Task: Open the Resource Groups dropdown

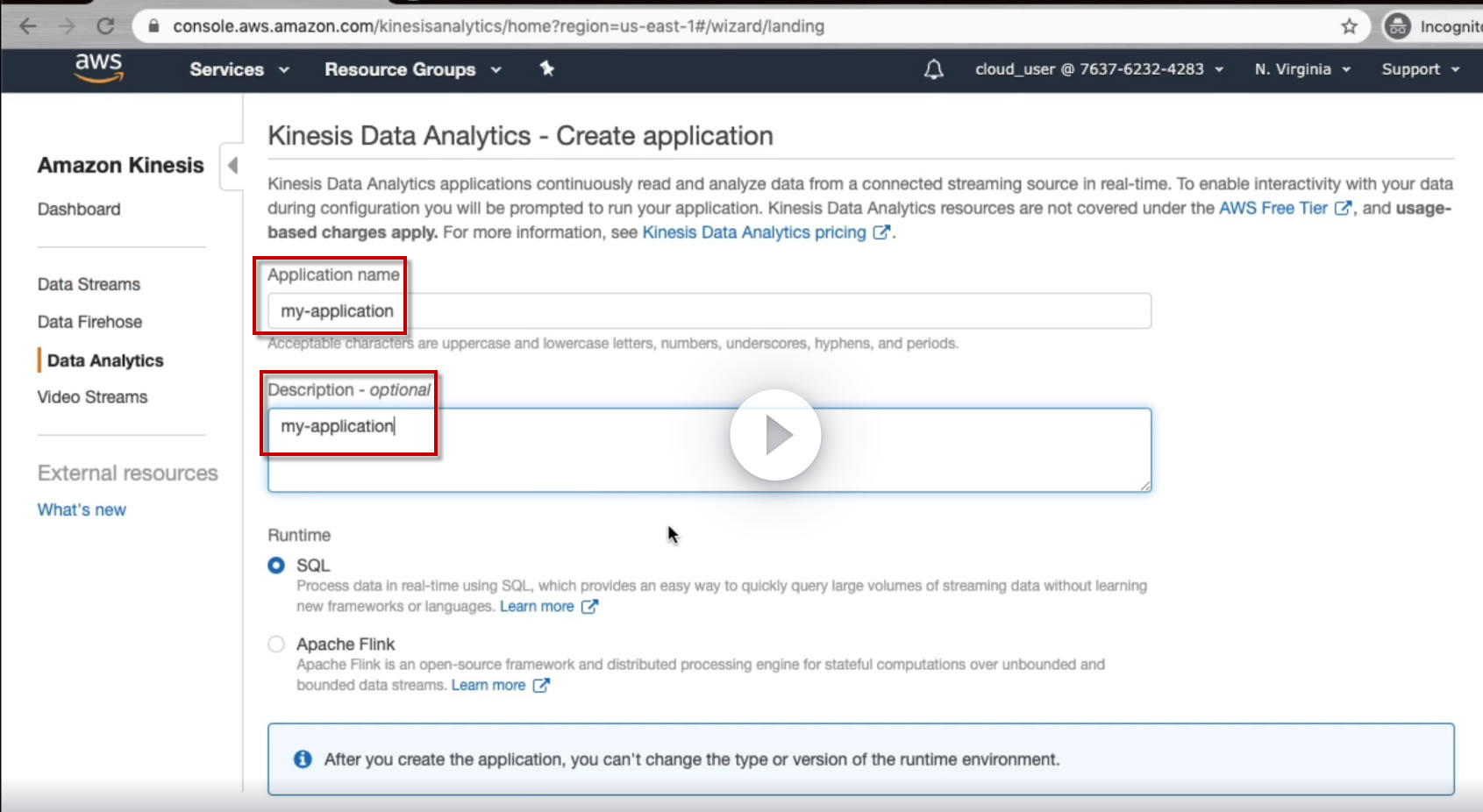Action: pyautogui.click(x=412, y=69)
